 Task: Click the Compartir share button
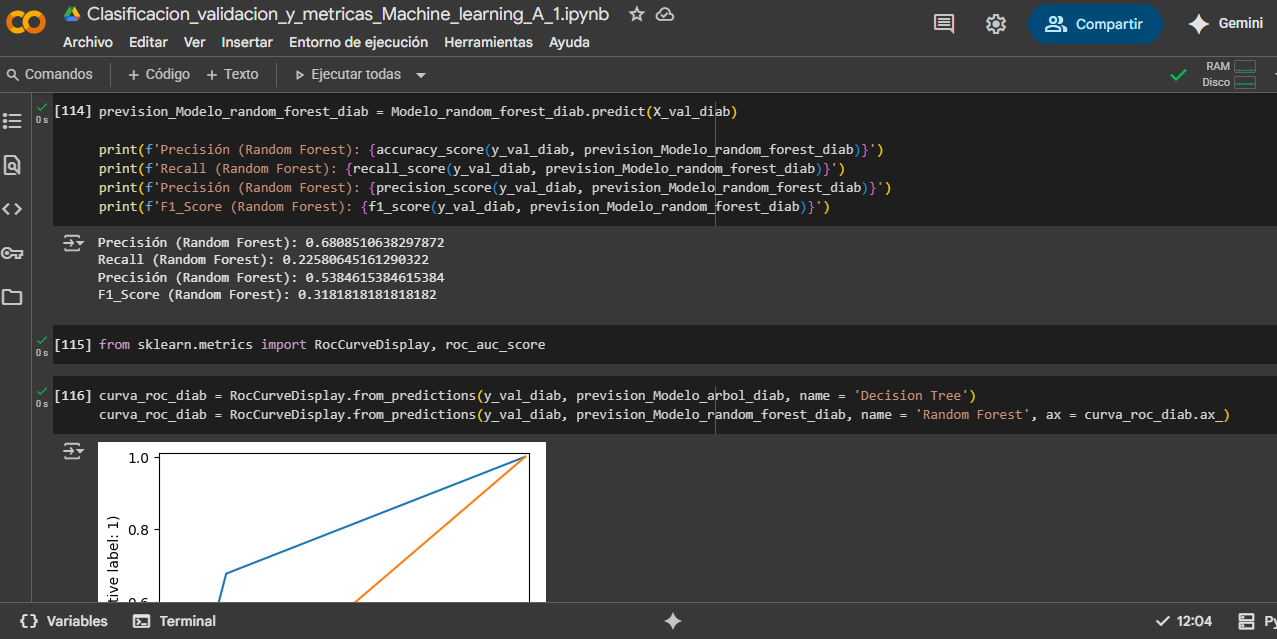pyautogui.click(x=1095, y=24)
